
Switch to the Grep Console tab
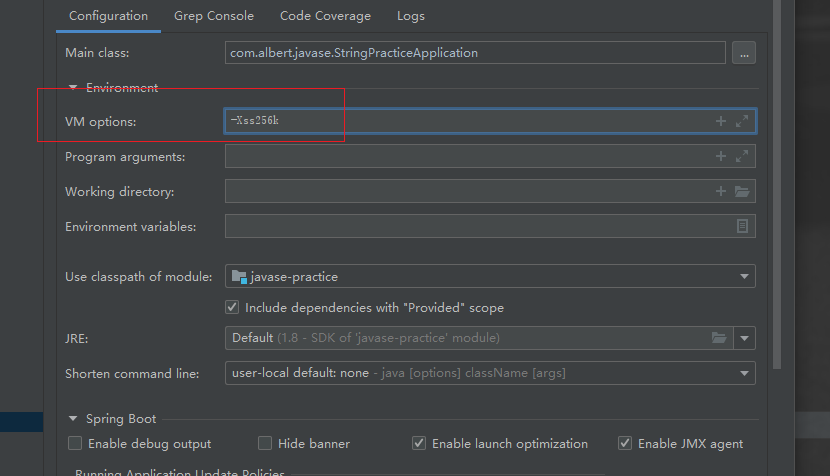tap(214, 16)
